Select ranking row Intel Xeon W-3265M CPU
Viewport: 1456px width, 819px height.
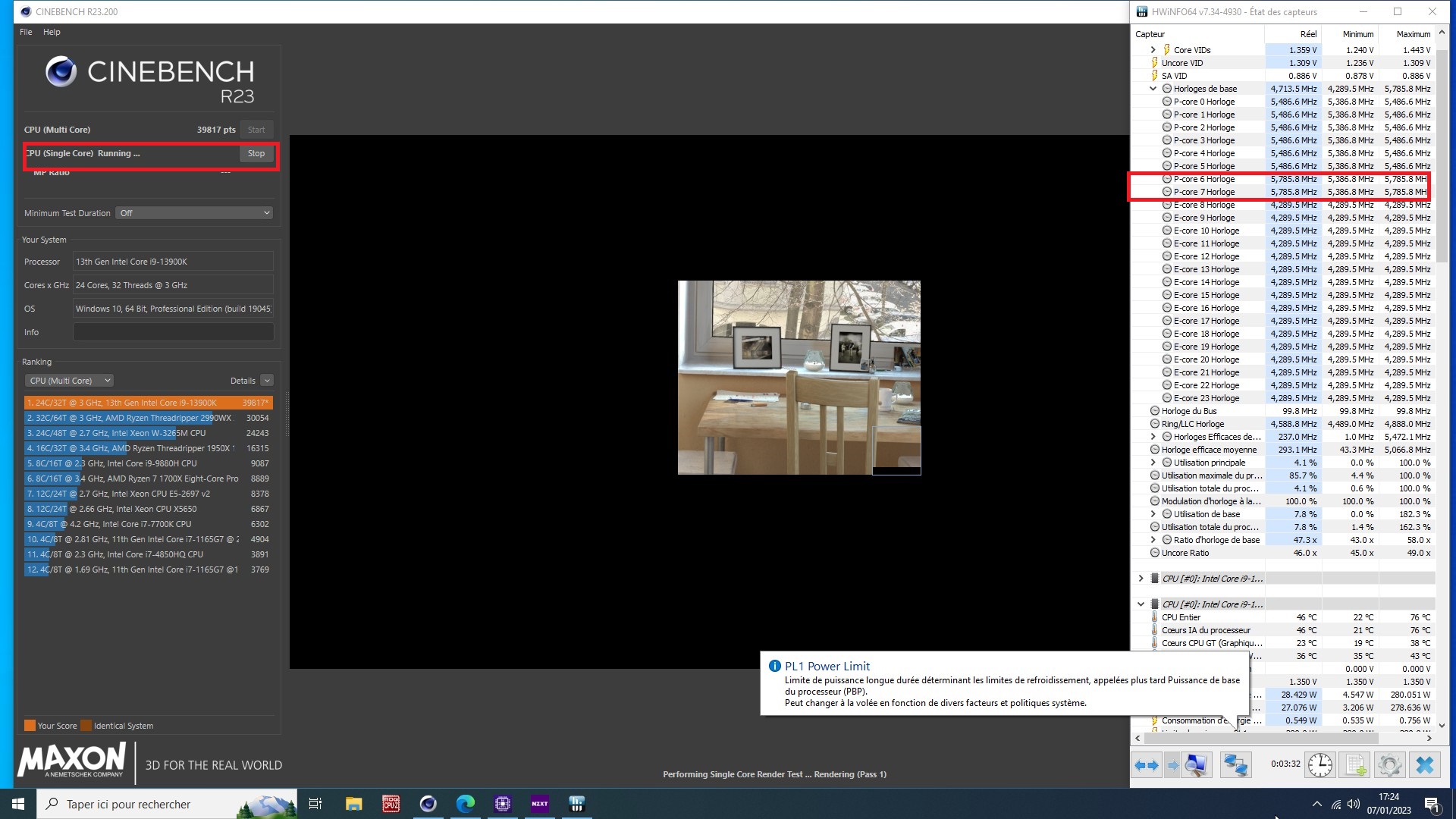click(x=148, y=433)
